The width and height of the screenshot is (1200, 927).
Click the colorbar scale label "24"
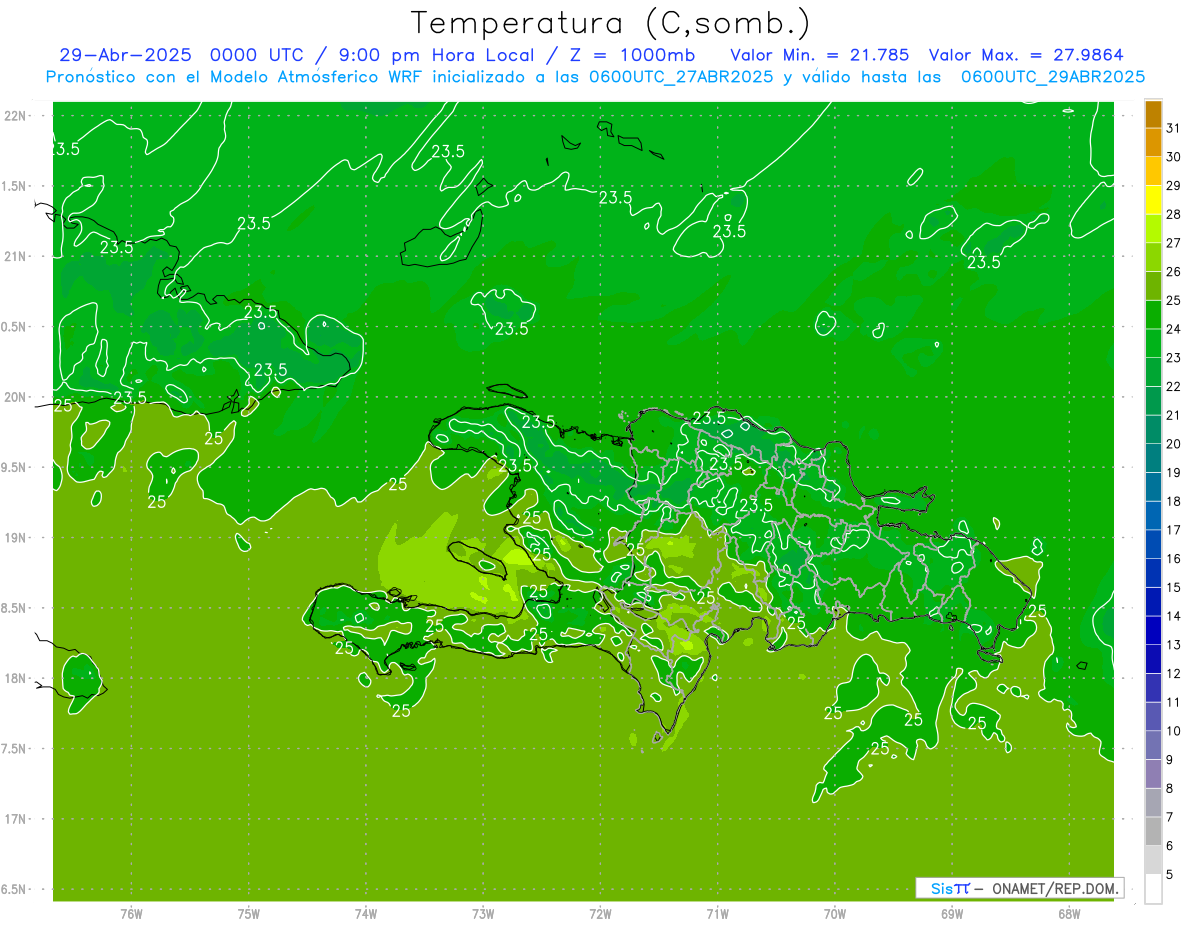pyautogui.click(x=1174, y=329)
